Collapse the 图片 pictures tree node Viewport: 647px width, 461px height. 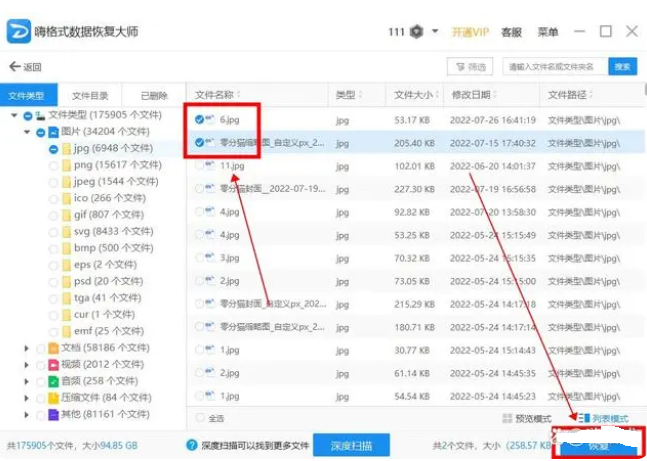point(27,132)
